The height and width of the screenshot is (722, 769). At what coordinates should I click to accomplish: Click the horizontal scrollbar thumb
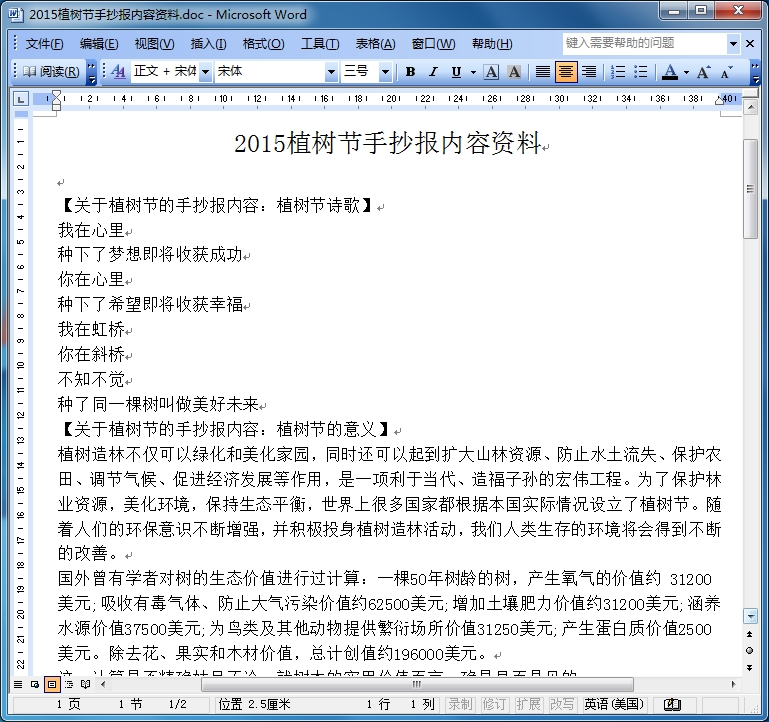417,684
